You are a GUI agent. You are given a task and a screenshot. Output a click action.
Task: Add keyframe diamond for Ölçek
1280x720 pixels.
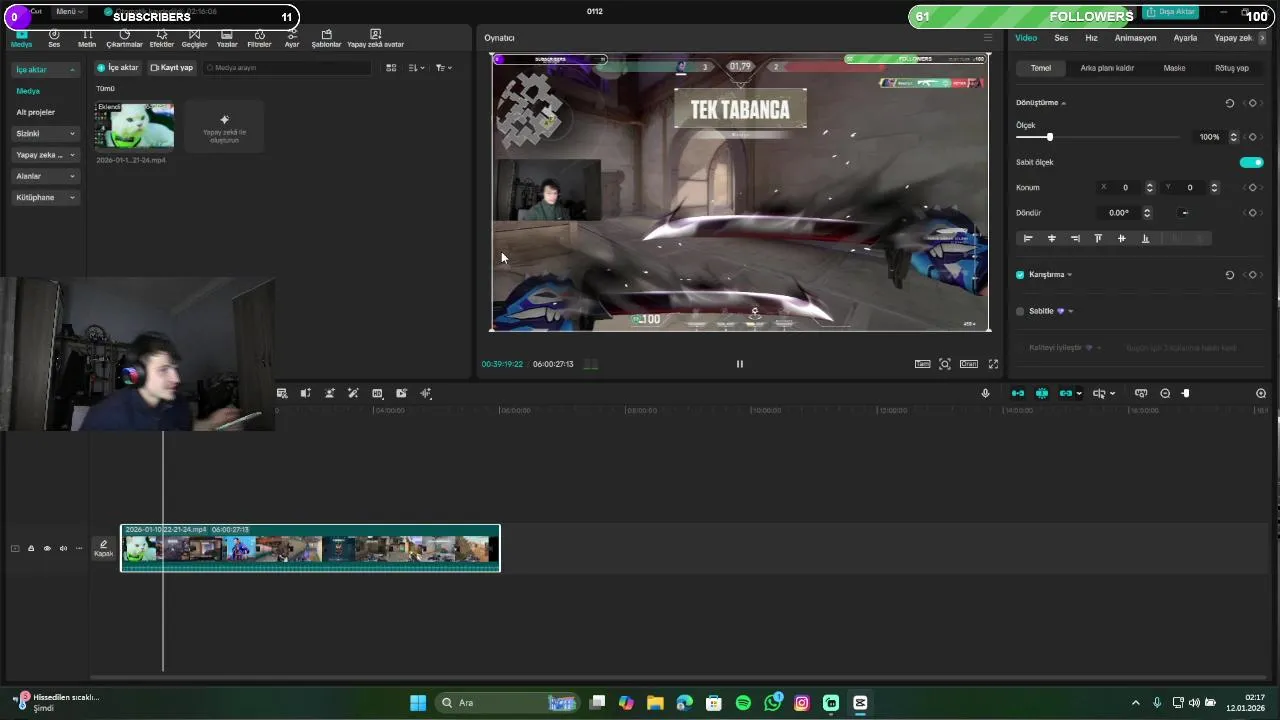[x=1252, y=137]
